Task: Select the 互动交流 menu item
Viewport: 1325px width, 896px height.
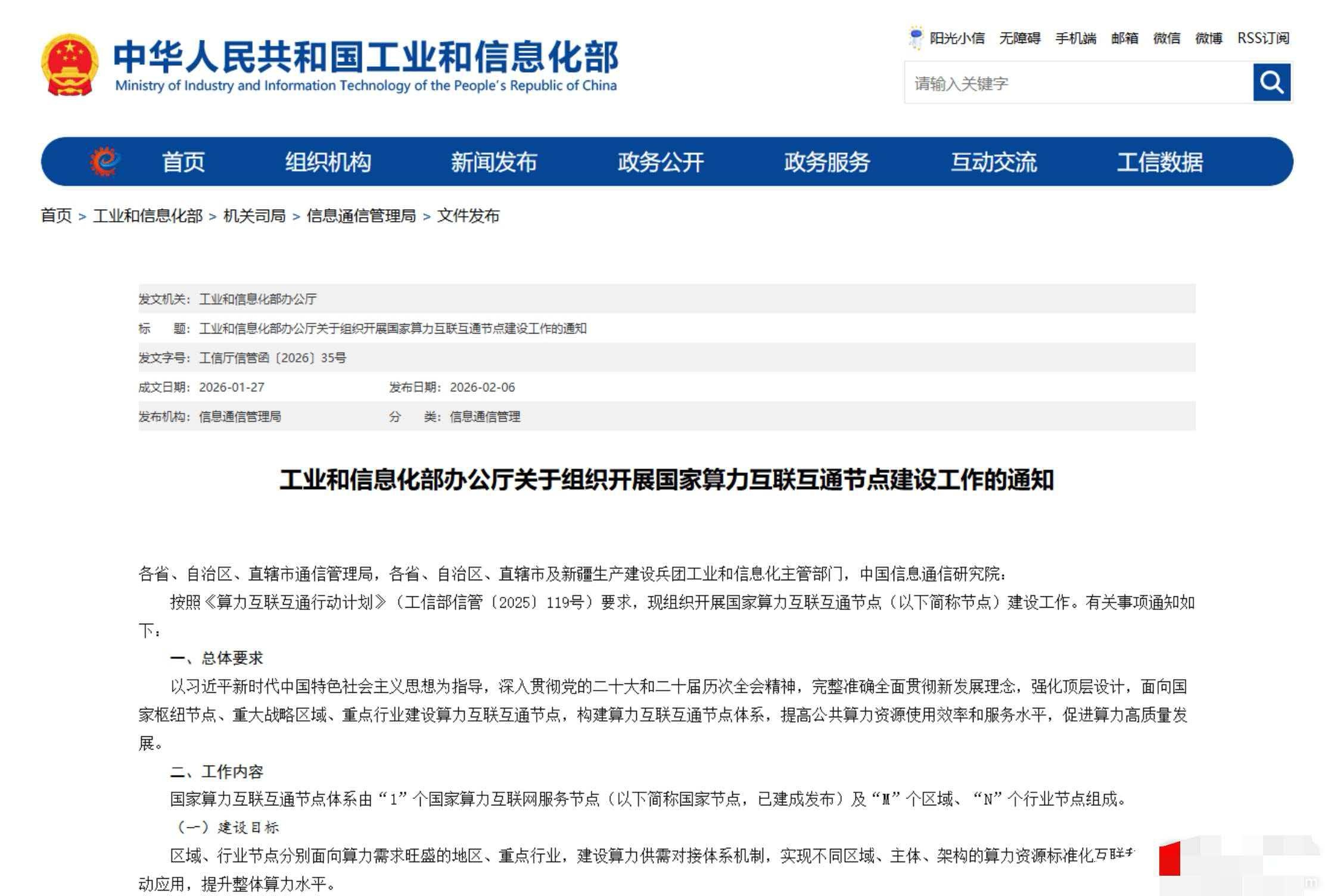Action: tap(994, 161)
